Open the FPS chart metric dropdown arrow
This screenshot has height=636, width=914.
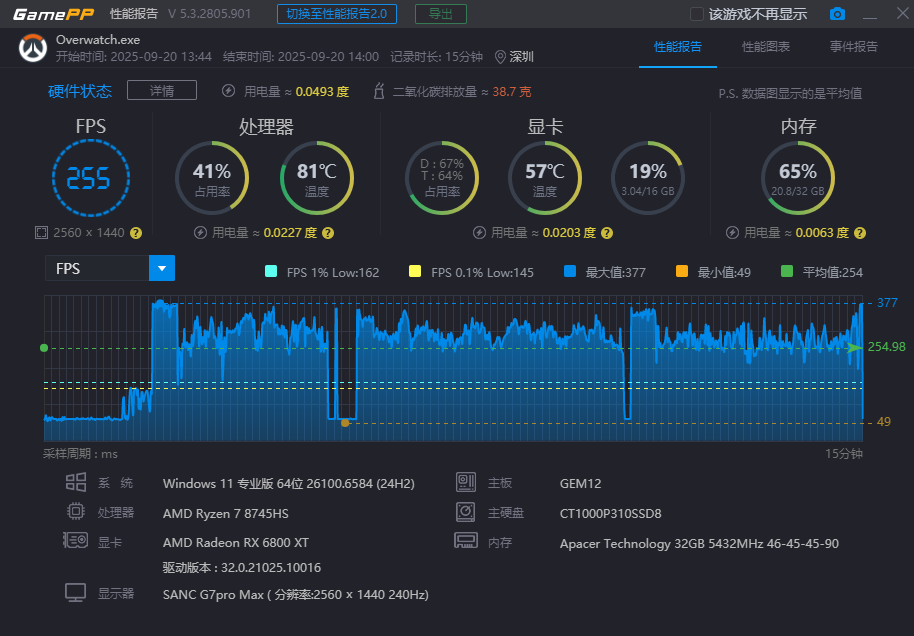pos(162,268)
